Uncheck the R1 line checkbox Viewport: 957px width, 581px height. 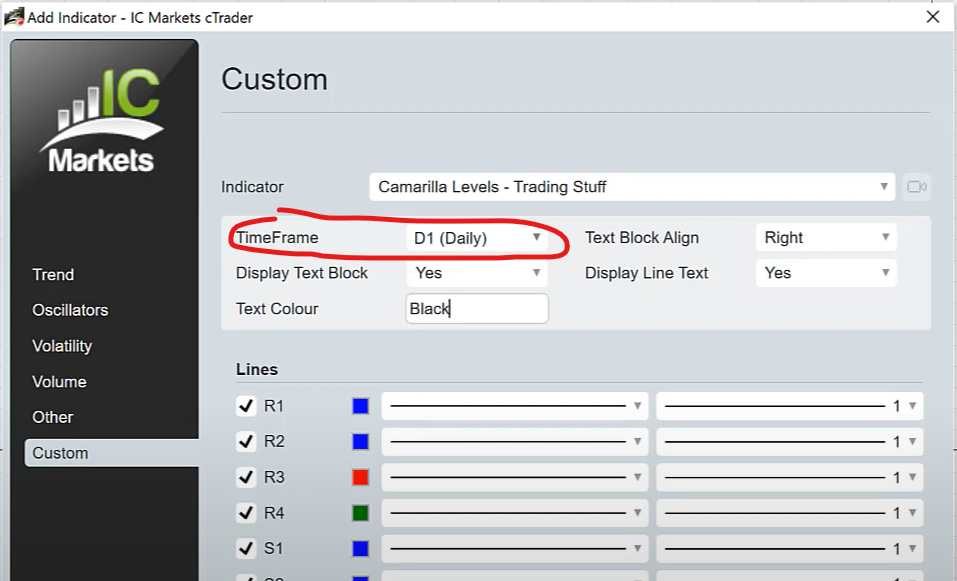pyautogui.click(x=246, y=406)
